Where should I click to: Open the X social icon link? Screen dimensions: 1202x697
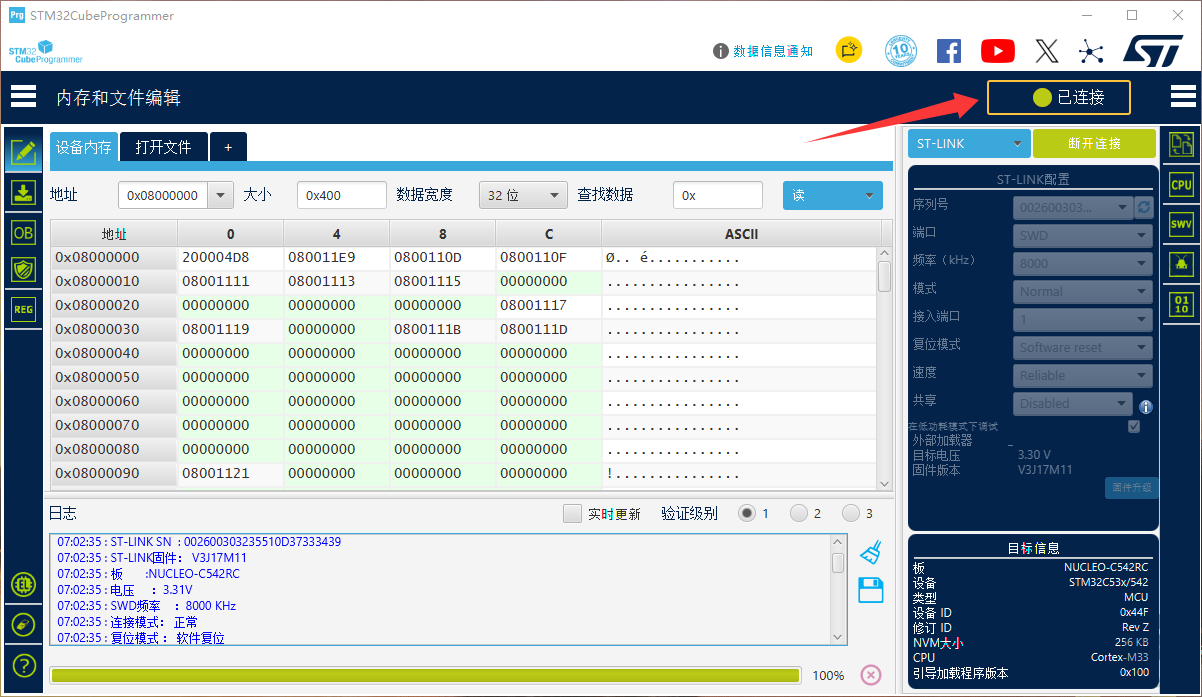click(x=1046, y=51)
